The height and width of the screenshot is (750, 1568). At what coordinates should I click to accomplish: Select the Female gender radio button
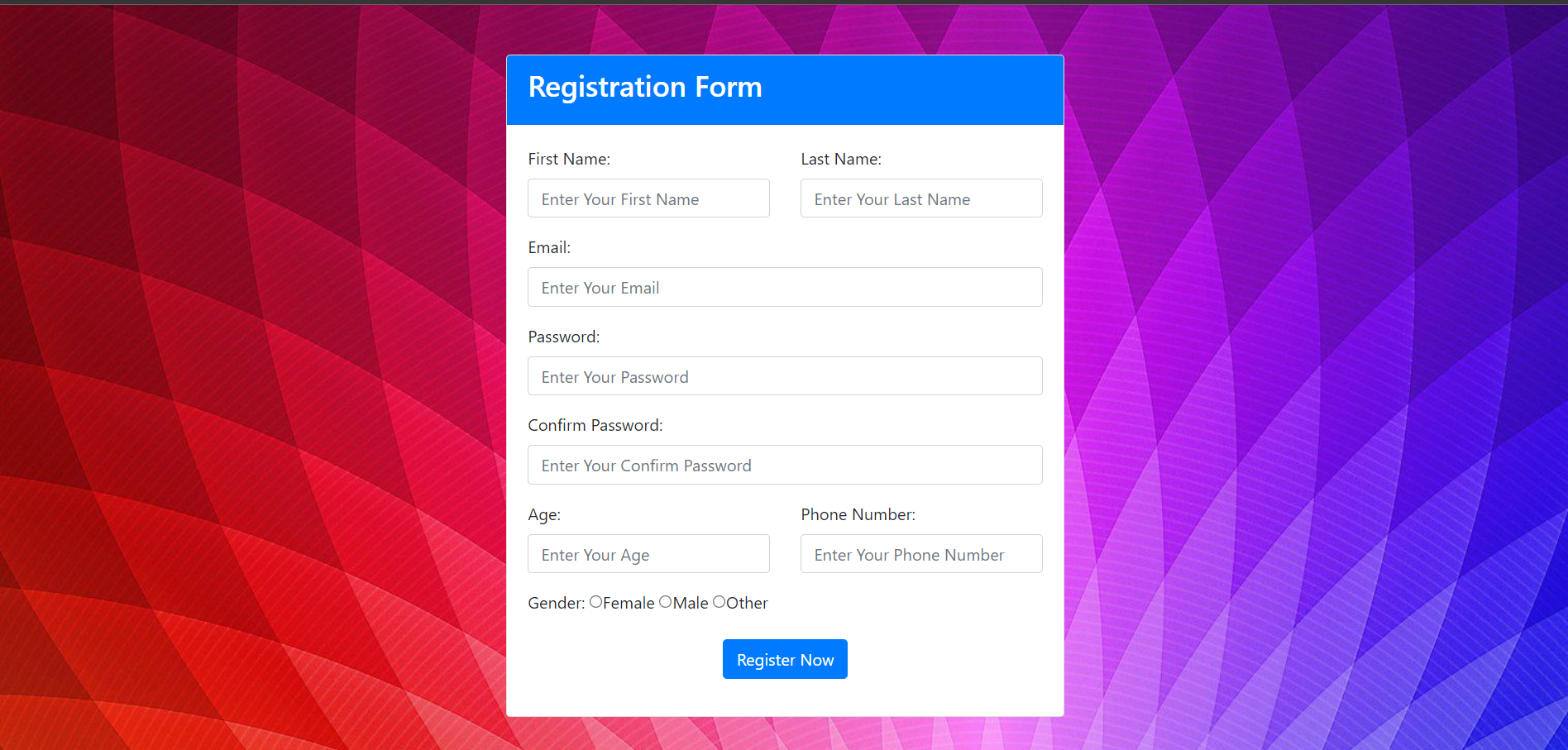pos(595,602)
